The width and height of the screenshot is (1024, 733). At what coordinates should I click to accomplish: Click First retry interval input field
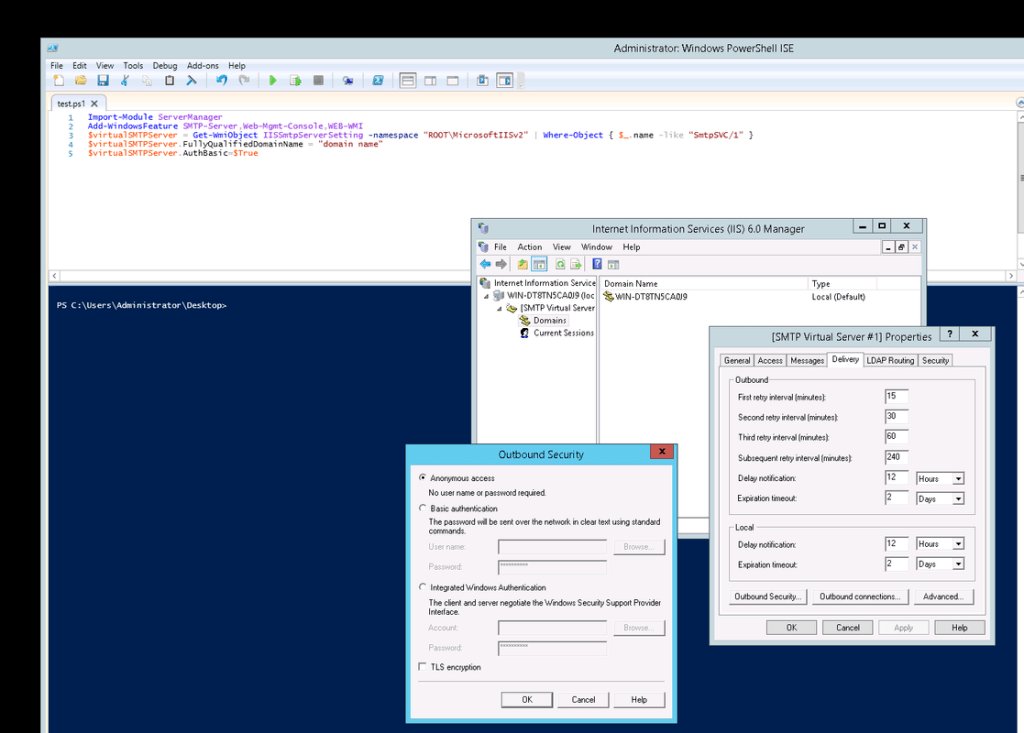click(x=896, y=397)
